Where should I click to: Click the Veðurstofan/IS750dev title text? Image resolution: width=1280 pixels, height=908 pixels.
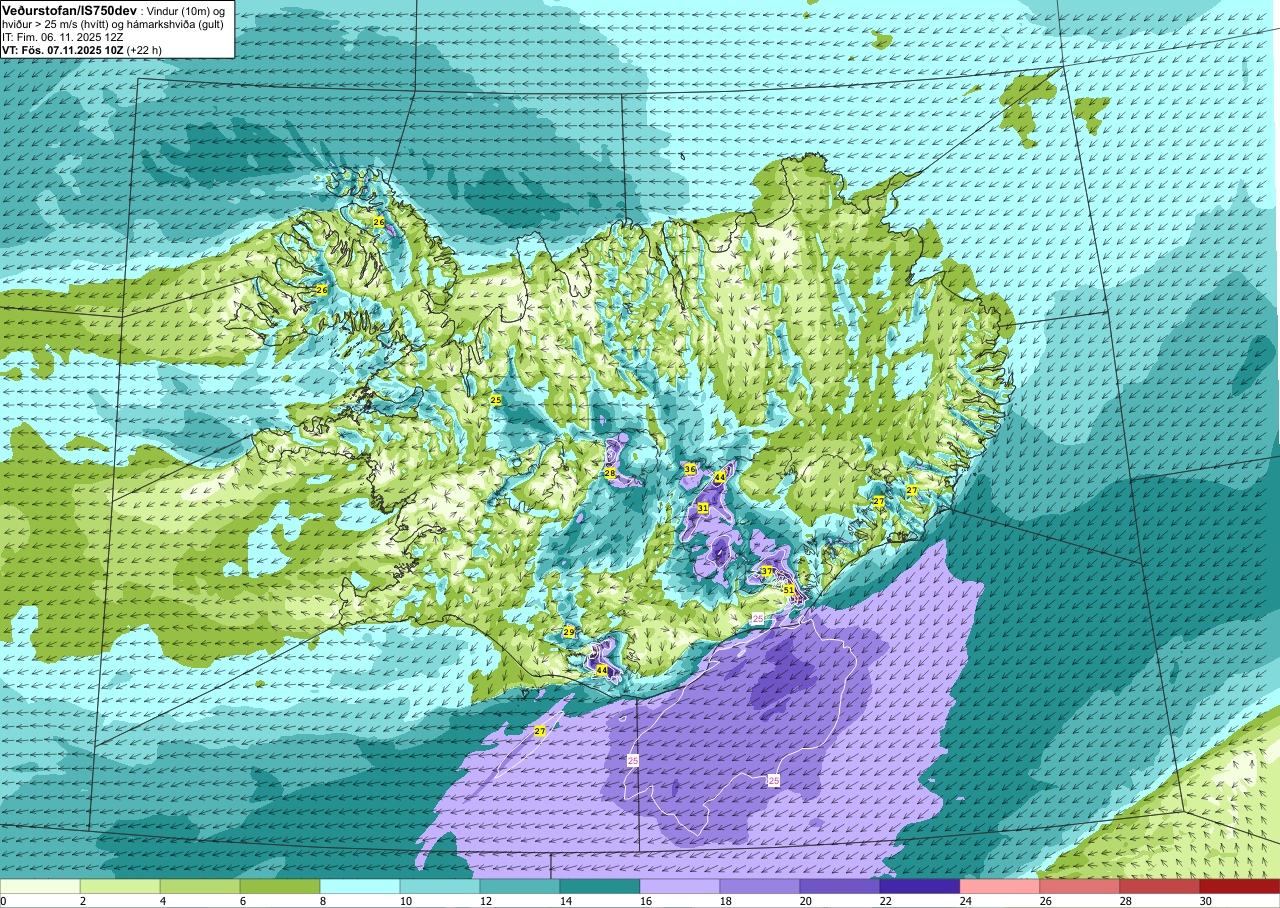(x=69, y=9)
